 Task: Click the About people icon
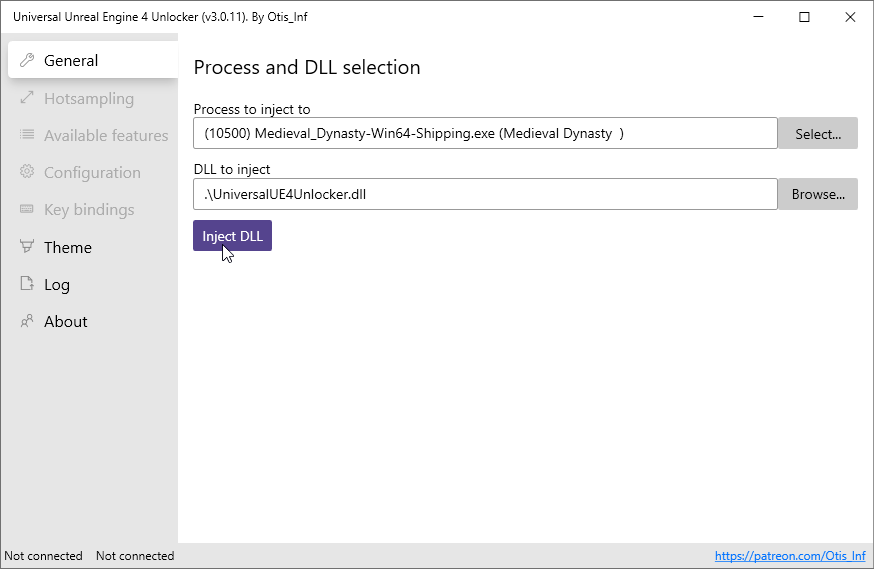point(27,321)
